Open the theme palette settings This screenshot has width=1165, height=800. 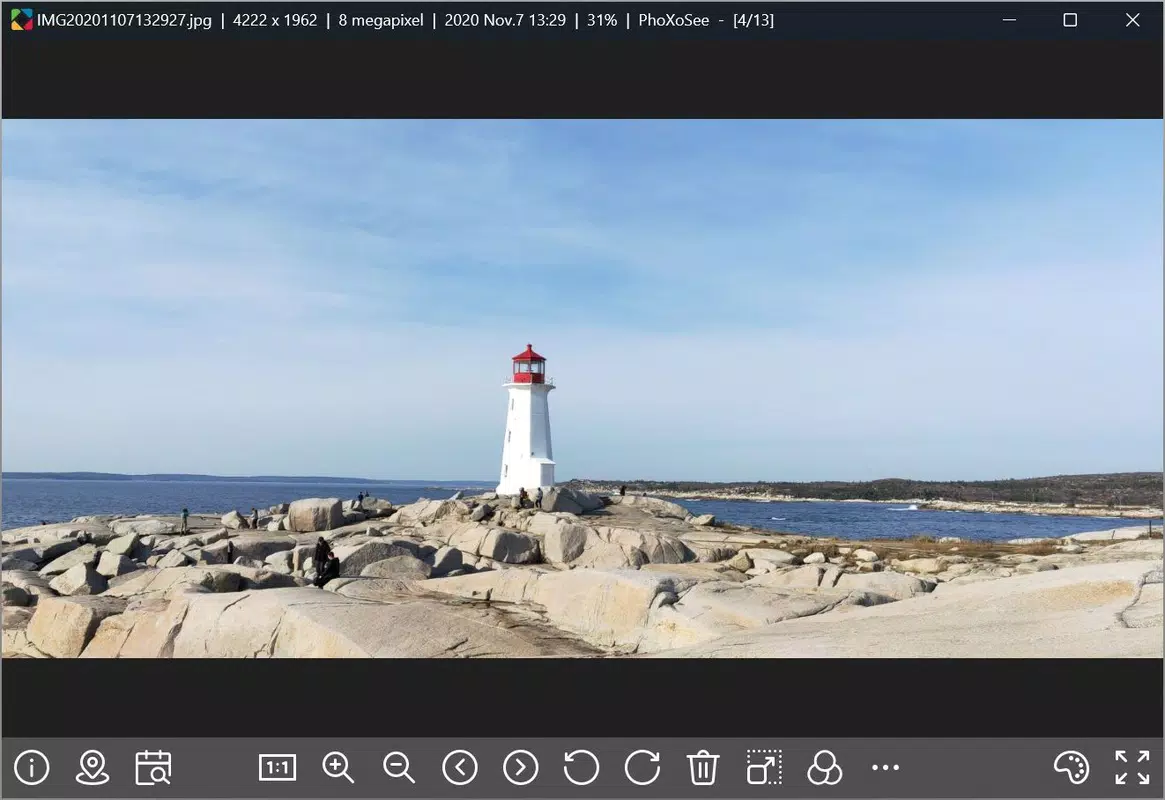click(x=1071, y=767)
